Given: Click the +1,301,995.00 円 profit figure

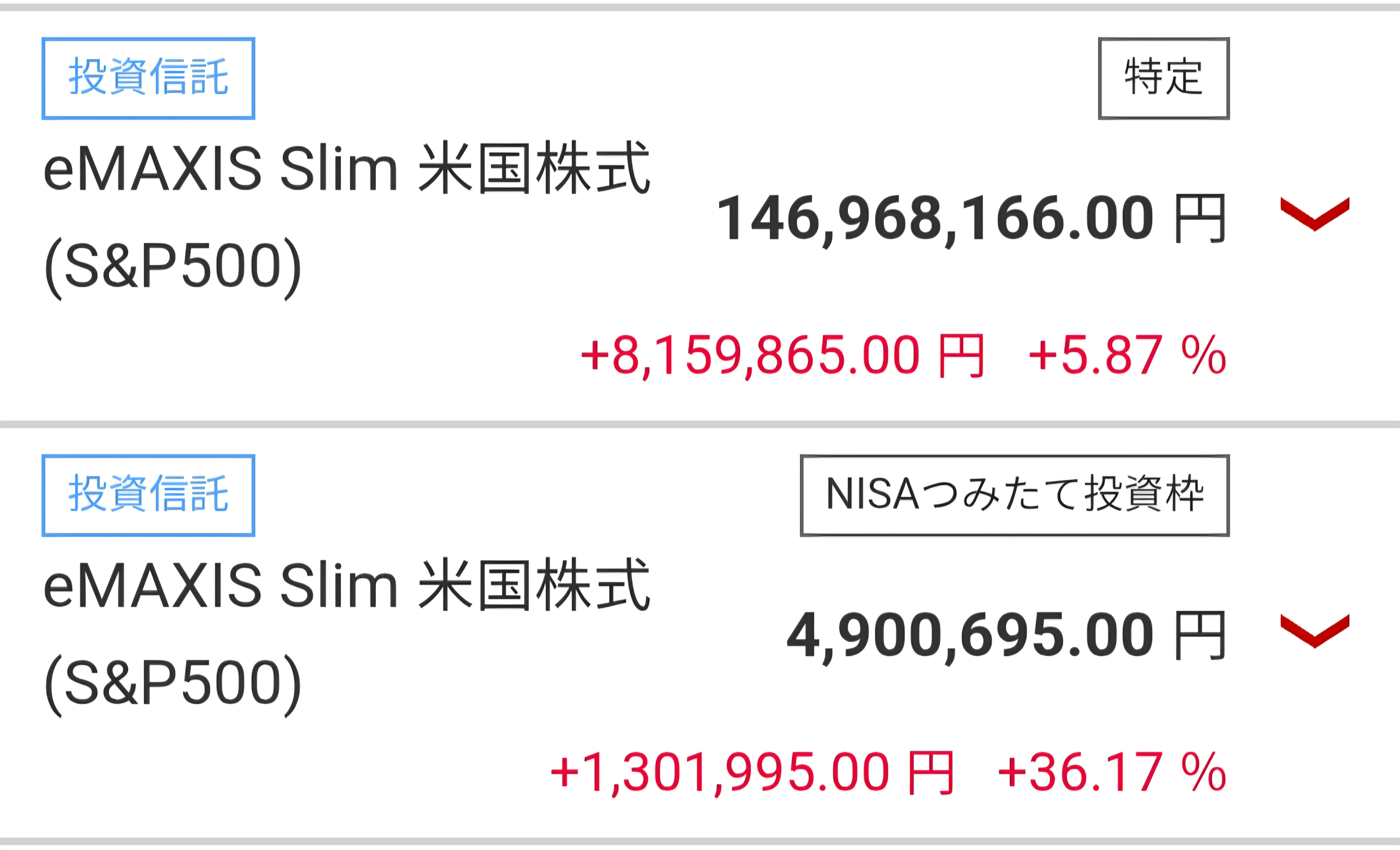Looking at the screenshot, I should click(x=752, y=773).
